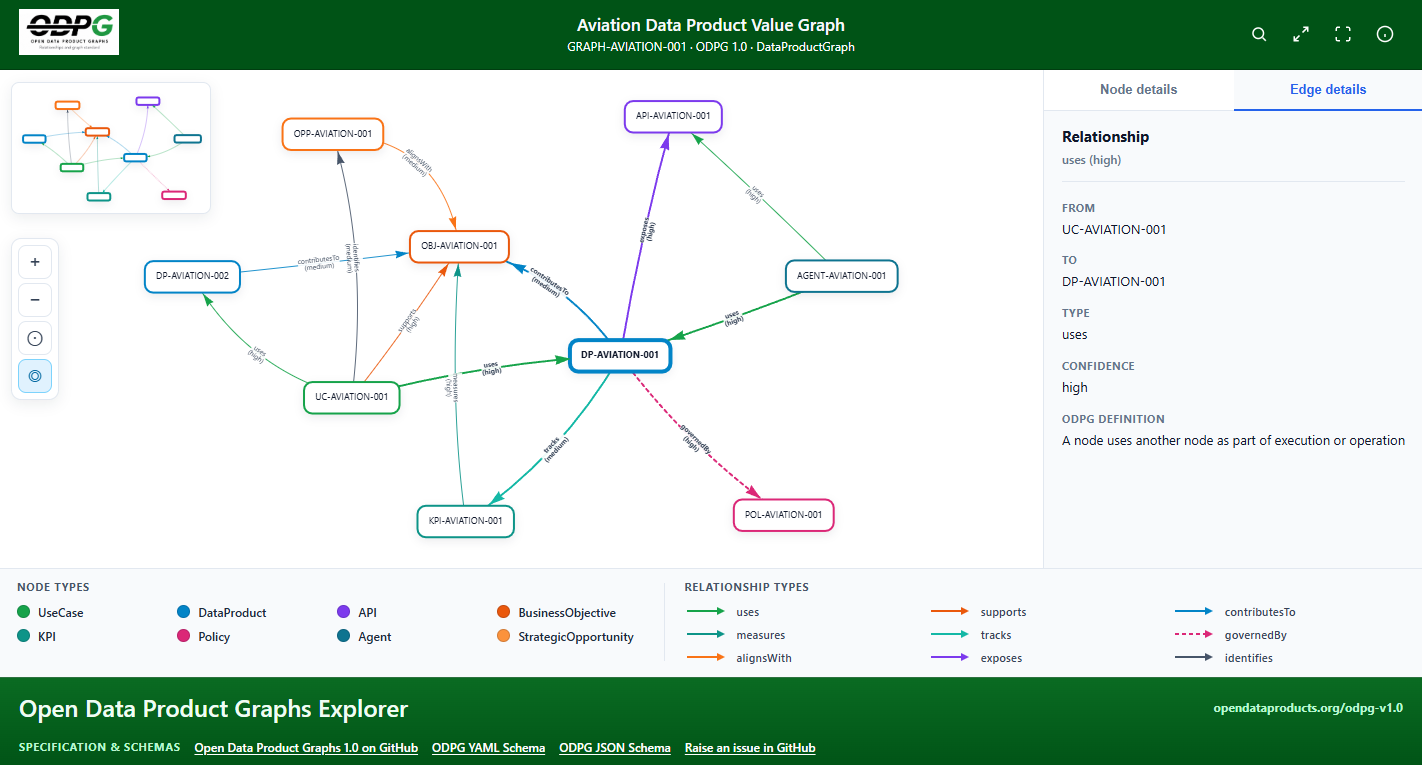Select the DP-AVIATION-002 graph node
This screenshot has width=1422, height=765.
pos(193,276)
